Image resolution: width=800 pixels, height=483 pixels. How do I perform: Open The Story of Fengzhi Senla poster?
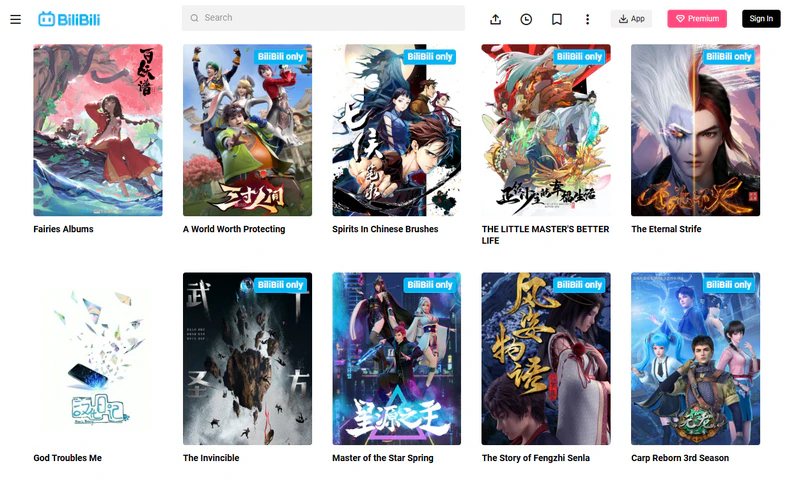(546, 359)
